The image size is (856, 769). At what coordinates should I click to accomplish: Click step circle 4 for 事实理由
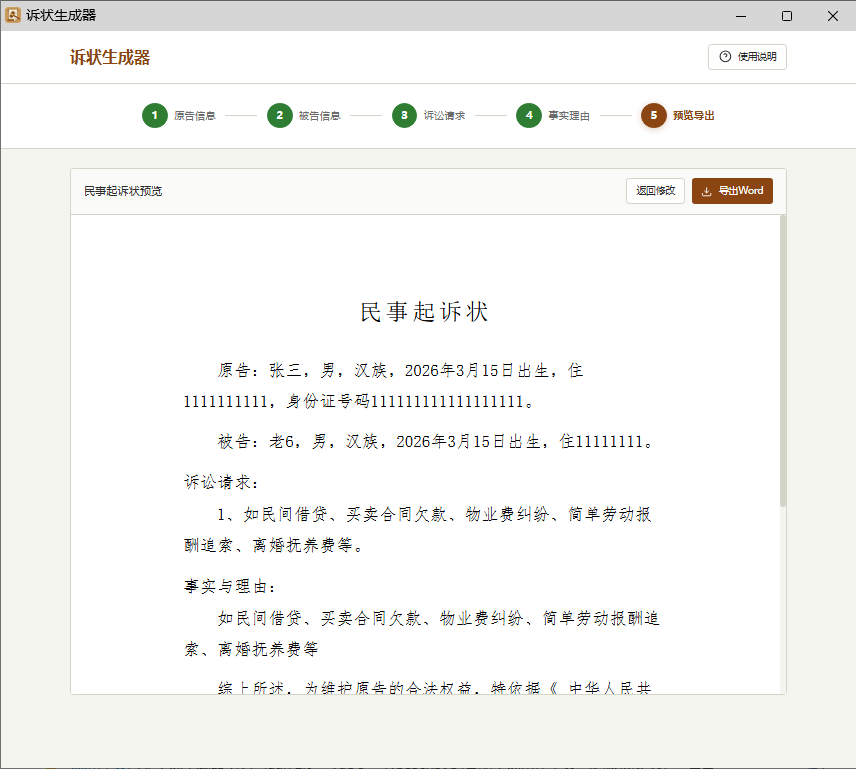(x=529, y=115)
